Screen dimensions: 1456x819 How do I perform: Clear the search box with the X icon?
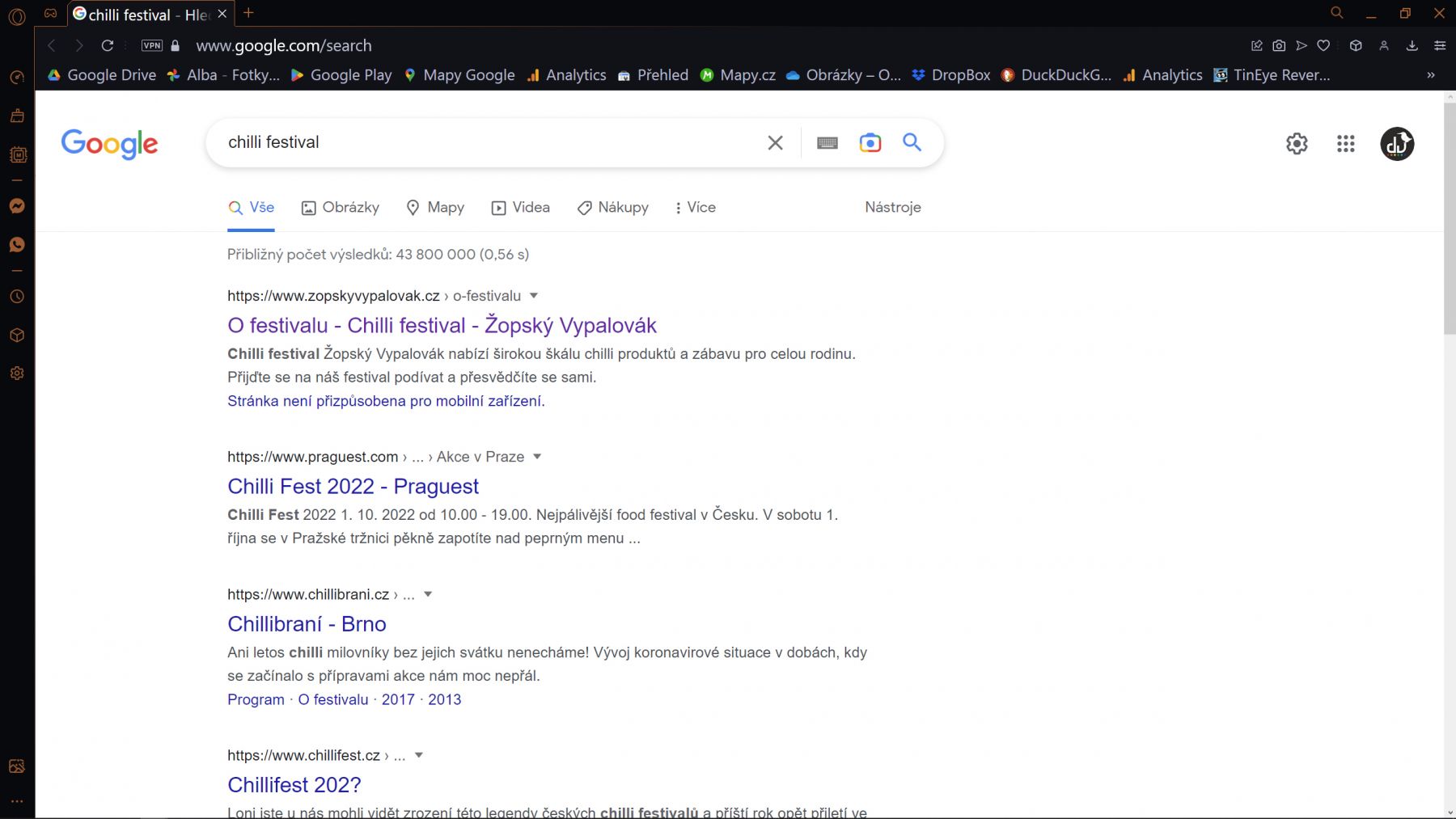click(775, 143)
